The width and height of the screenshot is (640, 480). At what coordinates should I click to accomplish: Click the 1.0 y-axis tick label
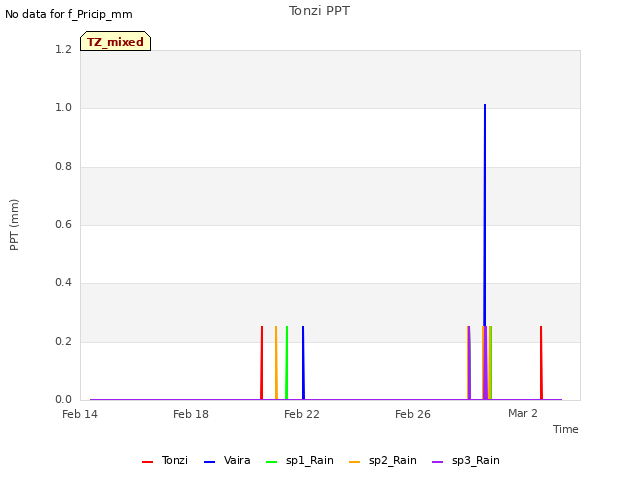pos(63,107)
